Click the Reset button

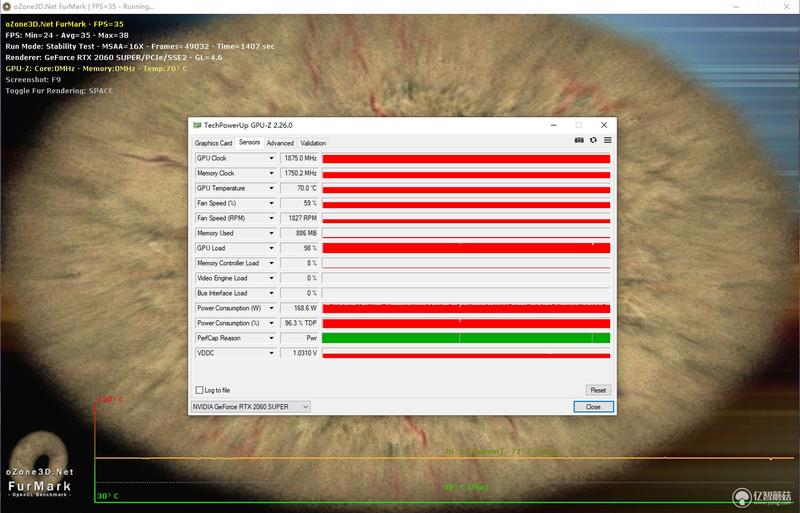[598, 390]
